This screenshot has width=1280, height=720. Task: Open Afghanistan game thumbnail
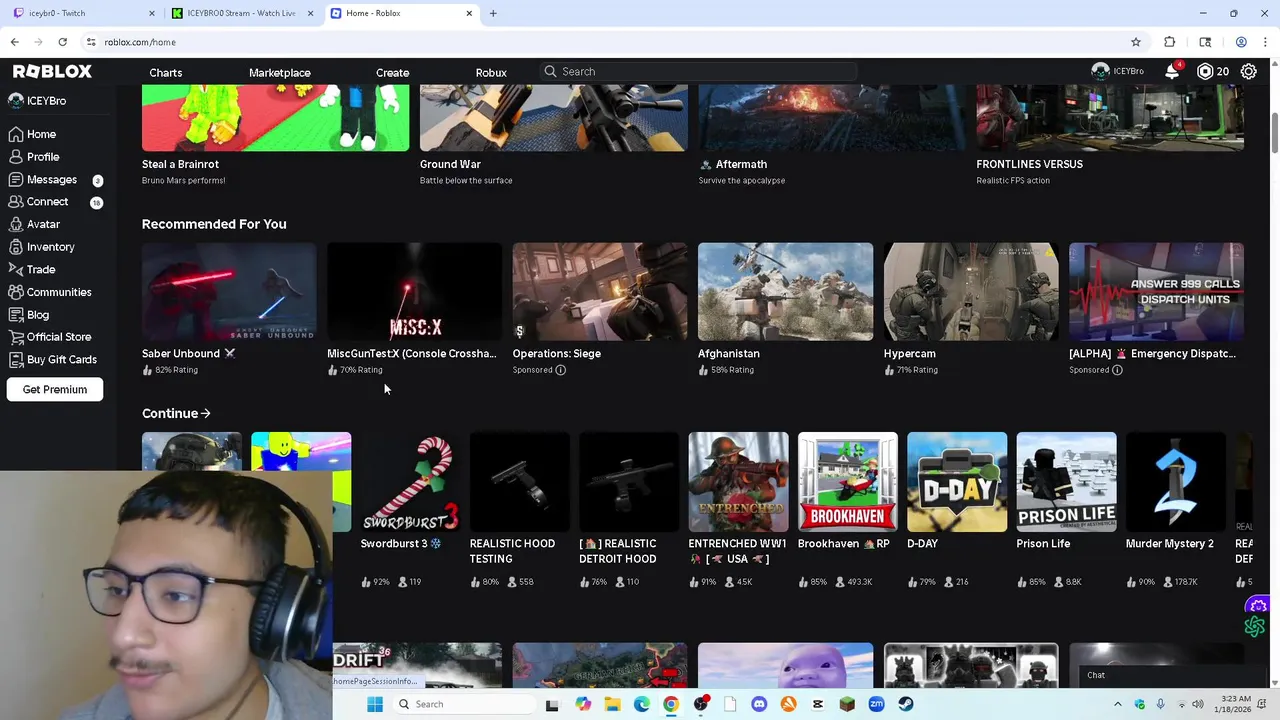coord(785,292)
